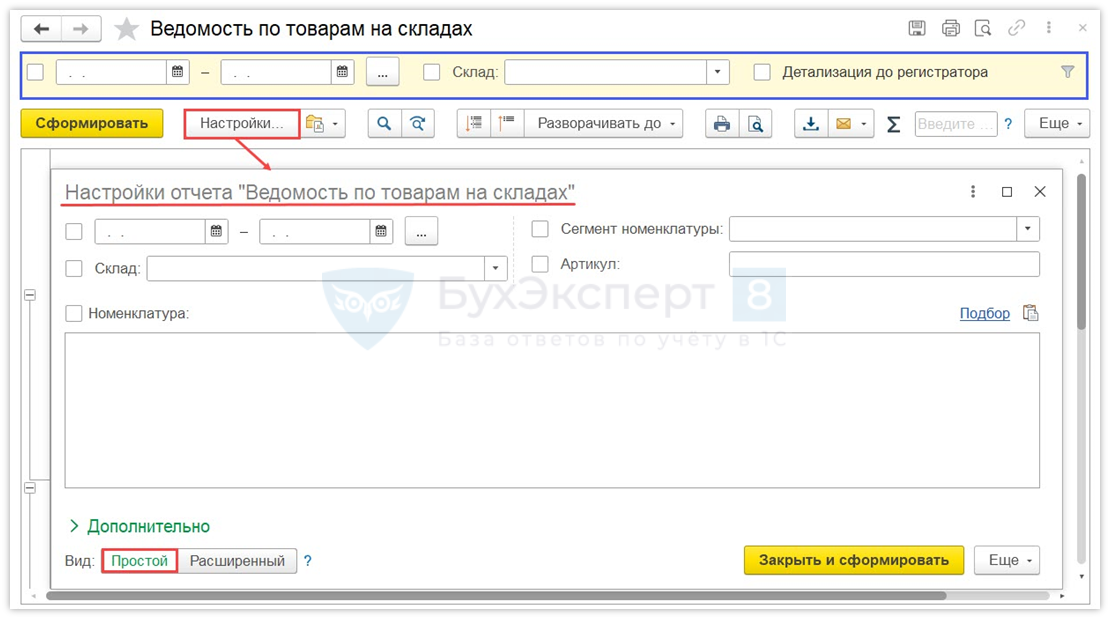Open Сегмент номенклатуры dropdown arrow

[x=1028, y=229]
